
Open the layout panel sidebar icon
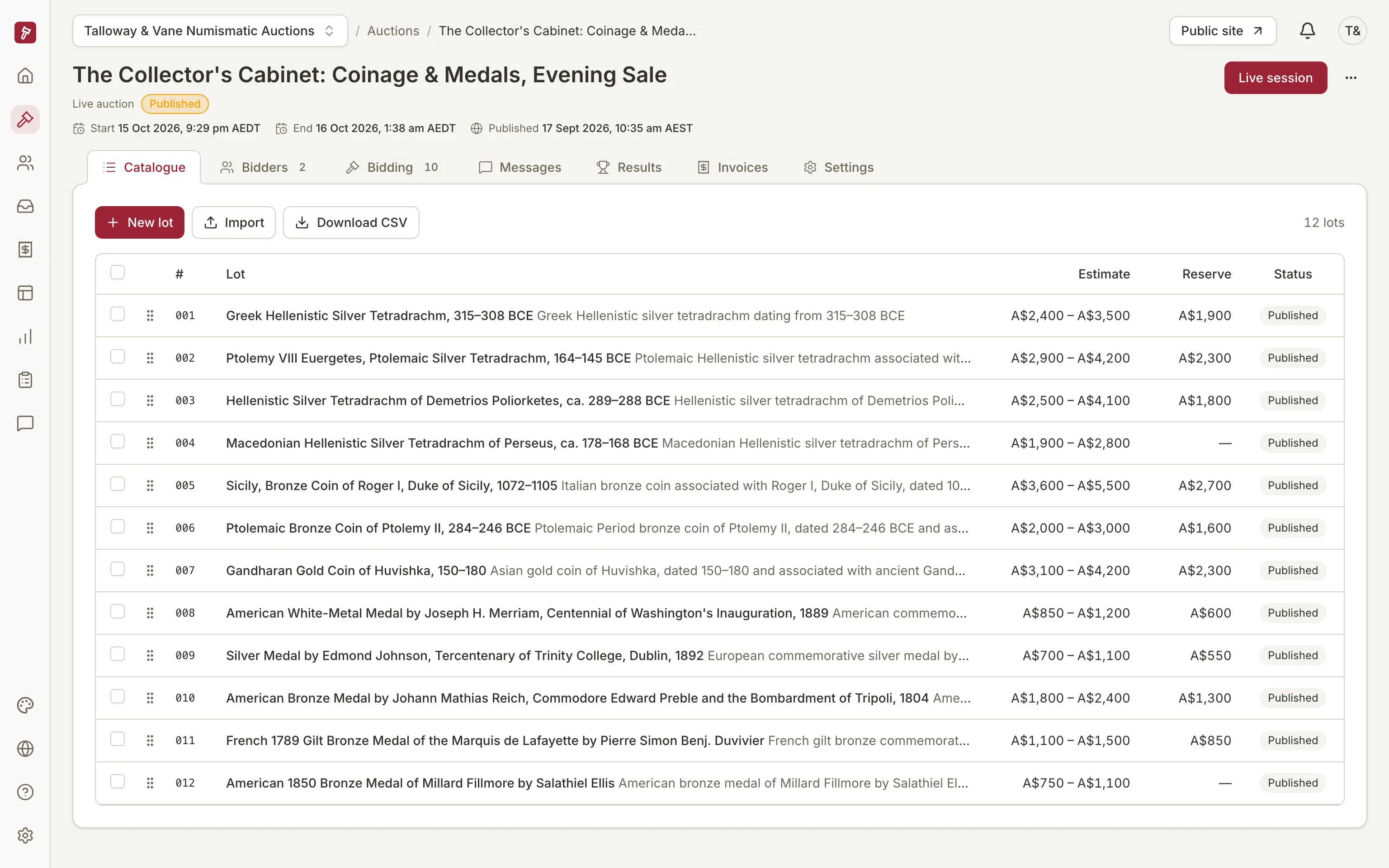(25, 293)
